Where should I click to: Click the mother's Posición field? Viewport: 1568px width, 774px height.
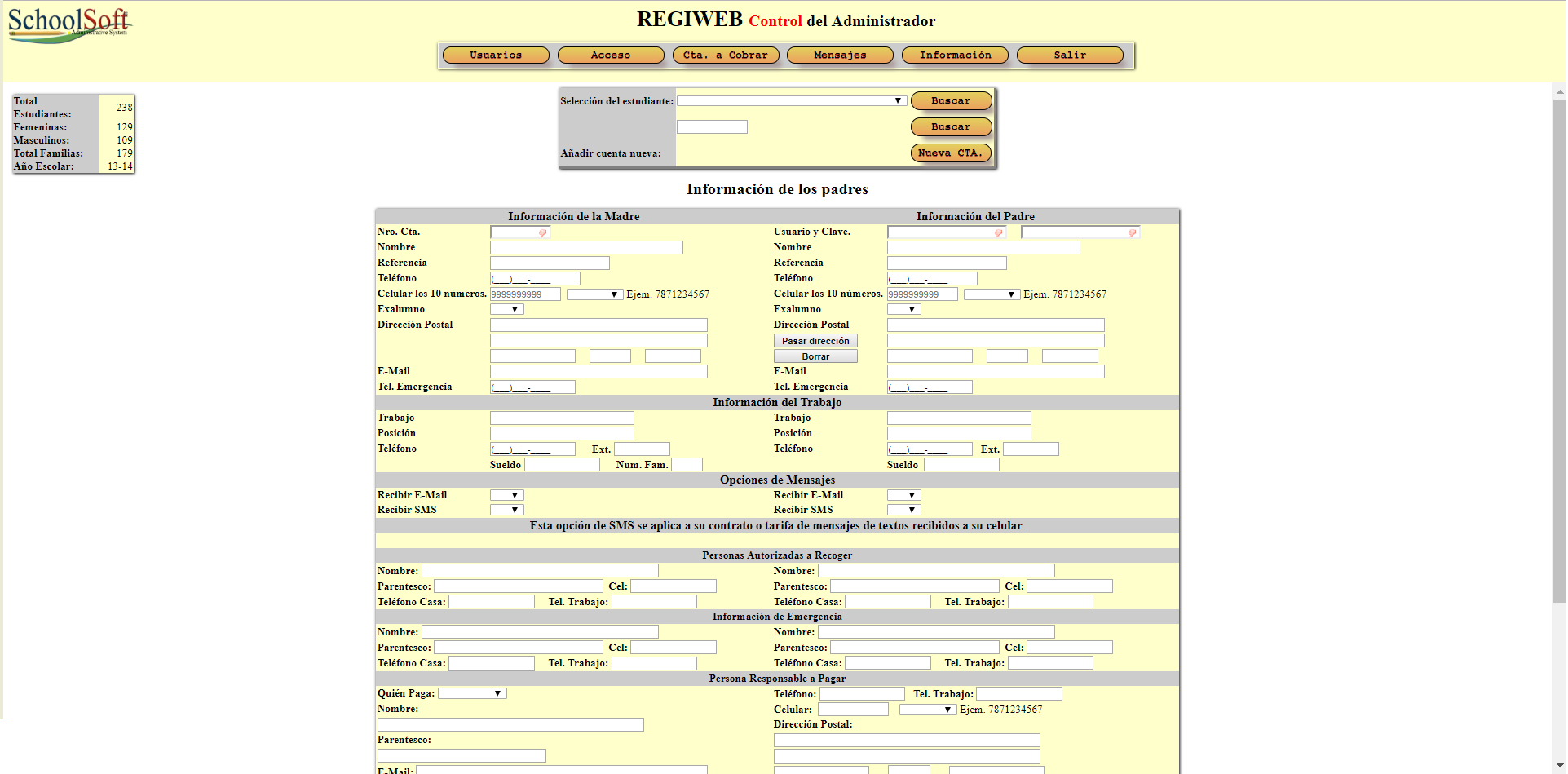coord(562,434)
